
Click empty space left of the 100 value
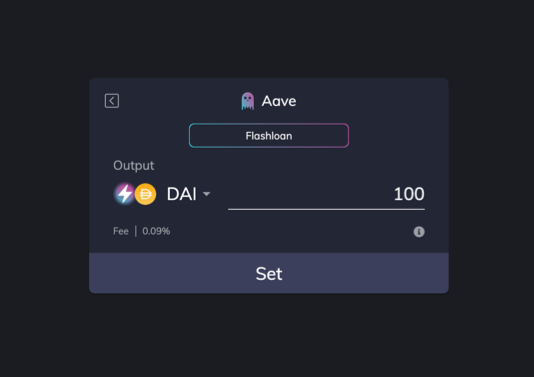point(307,194)
